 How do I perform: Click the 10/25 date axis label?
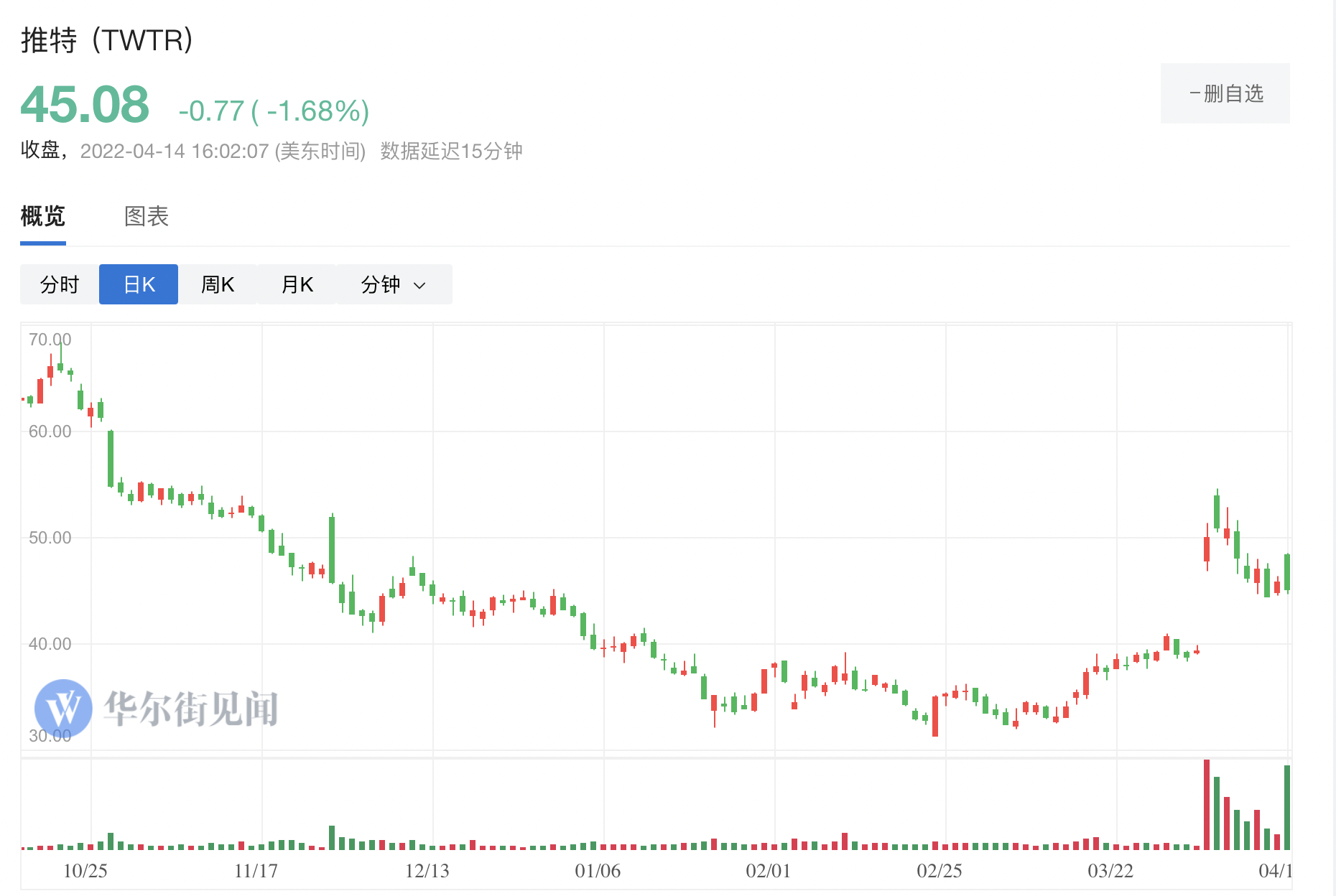[x=85, y=871]
